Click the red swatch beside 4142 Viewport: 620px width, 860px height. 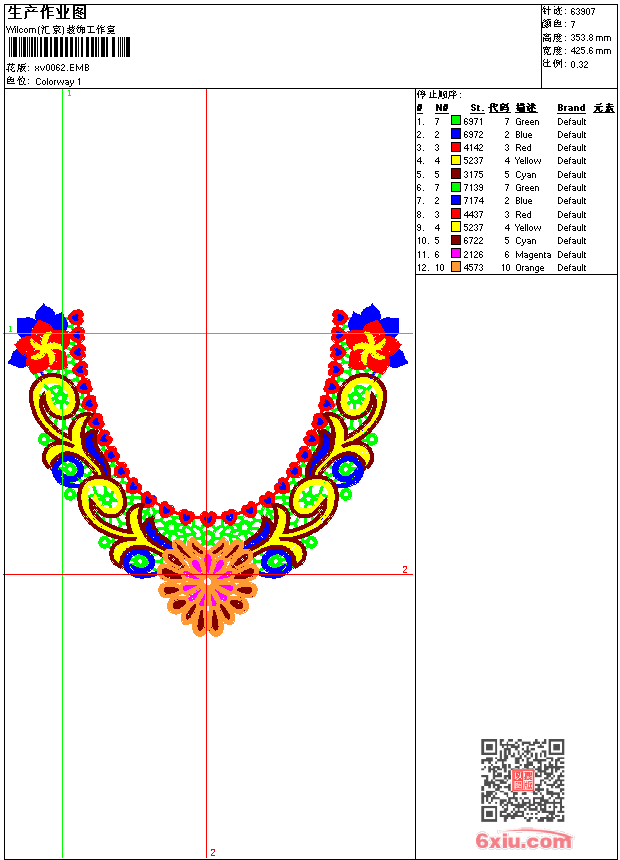(x=456, y=148)
